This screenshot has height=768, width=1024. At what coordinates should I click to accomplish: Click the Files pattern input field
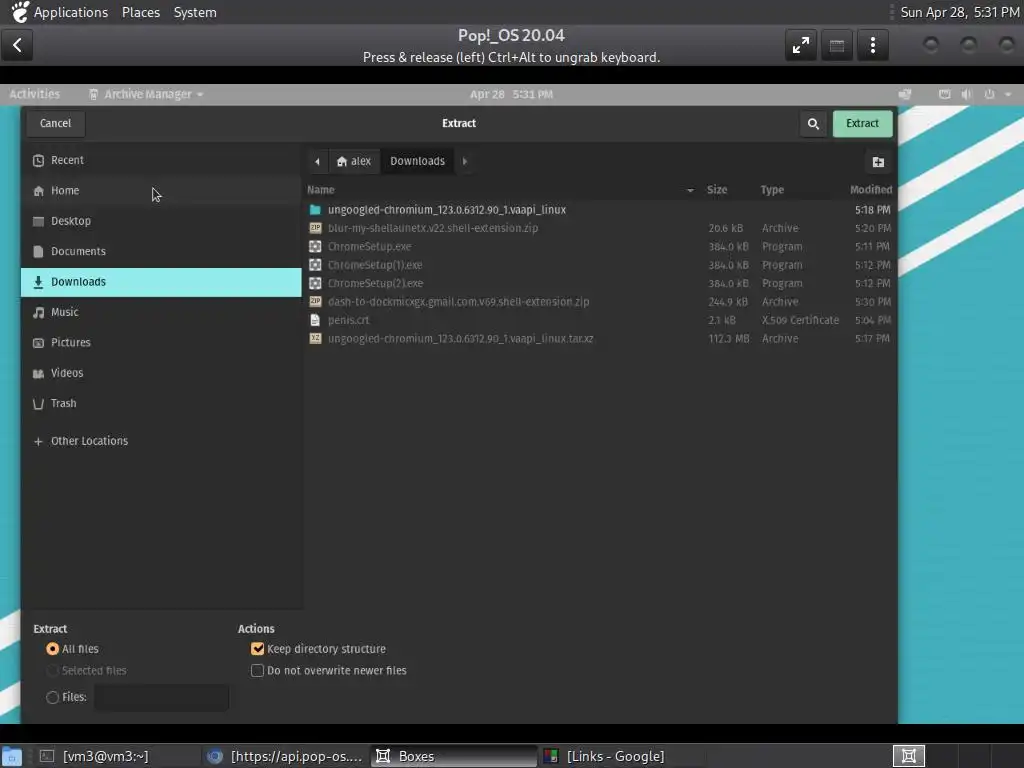[x=161, y=697]
